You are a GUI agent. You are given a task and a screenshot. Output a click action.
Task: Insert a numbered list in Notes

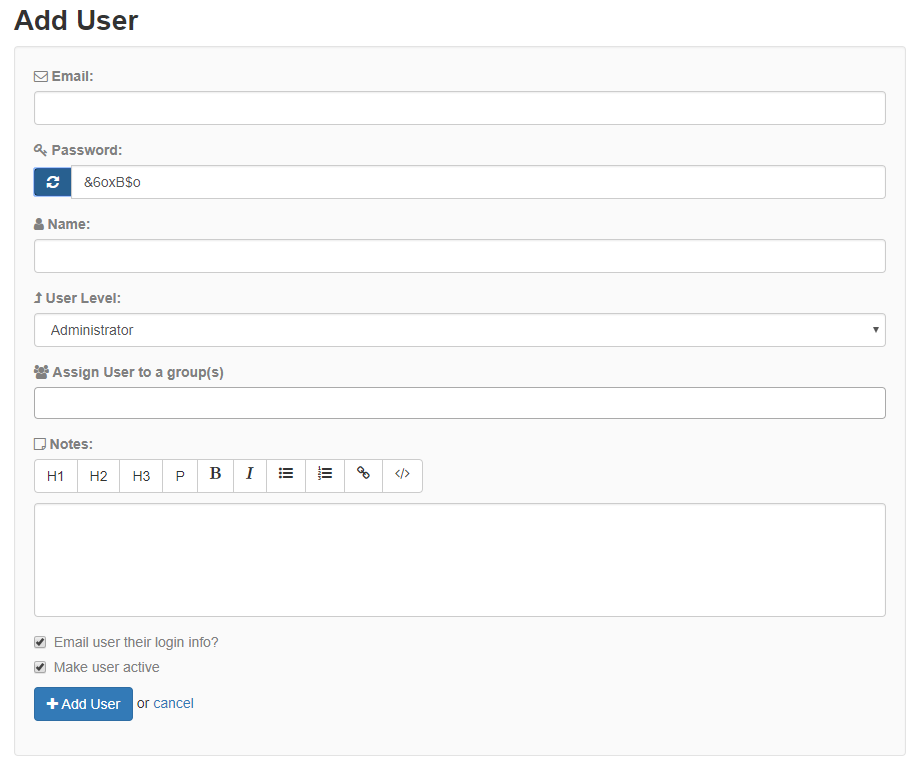pos(325,476)
